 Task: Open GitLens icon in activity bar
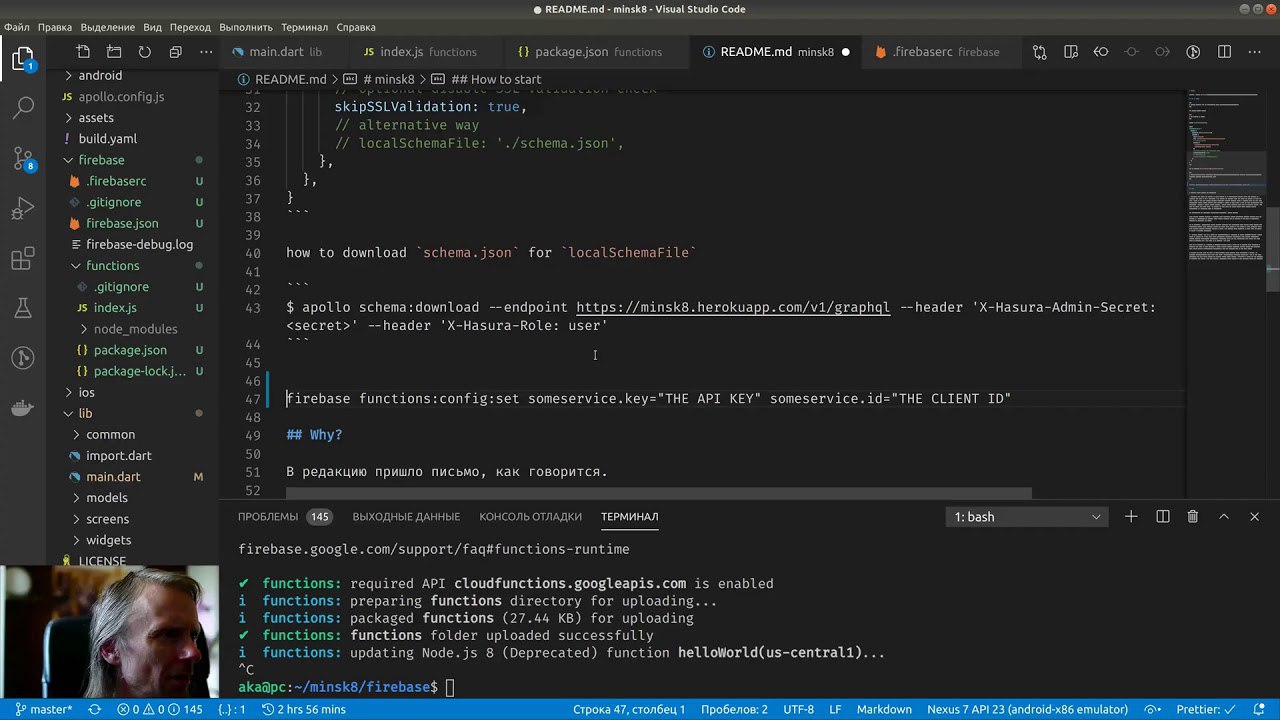[x=23, y=359]
